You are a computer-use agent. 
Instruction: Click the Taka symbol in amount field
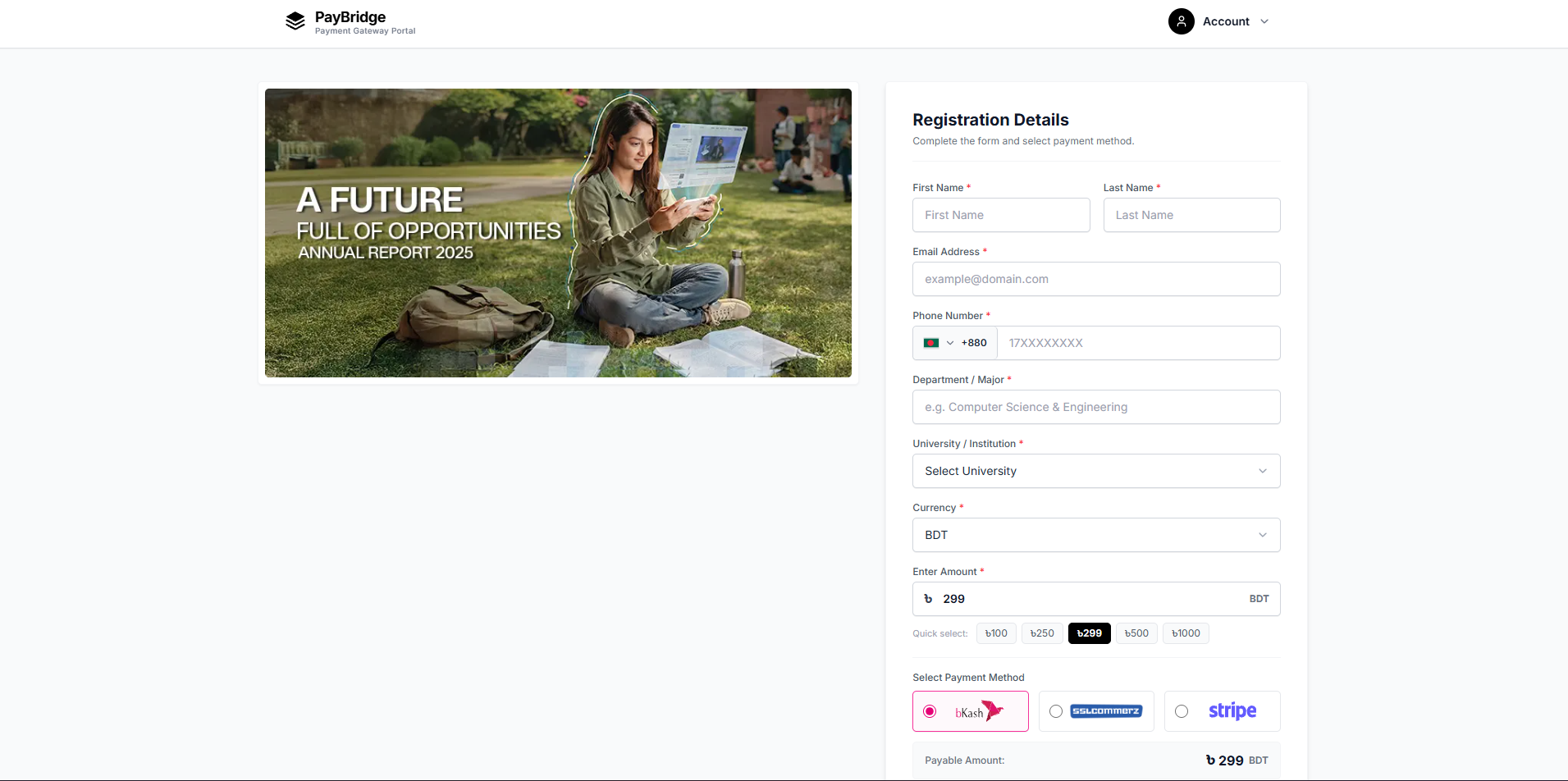(x=928, y=599)
